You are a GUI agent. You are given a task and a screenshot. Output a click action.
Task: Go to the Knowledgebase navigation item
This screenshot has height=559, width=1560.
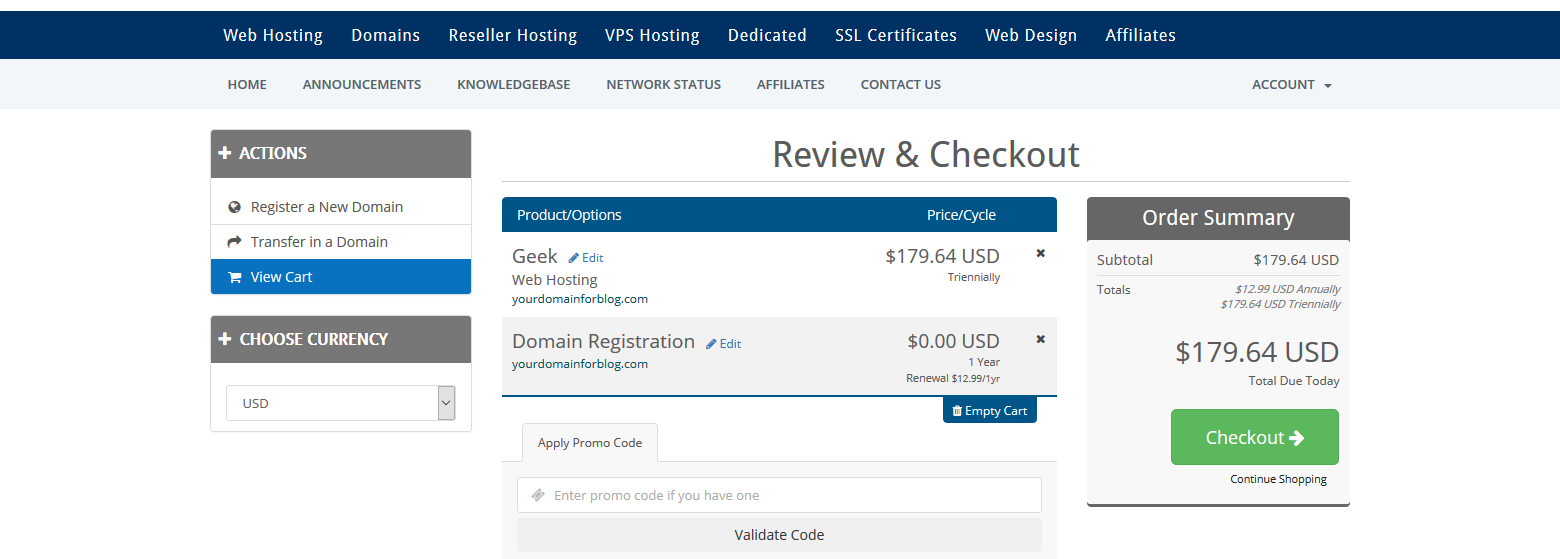514,85
